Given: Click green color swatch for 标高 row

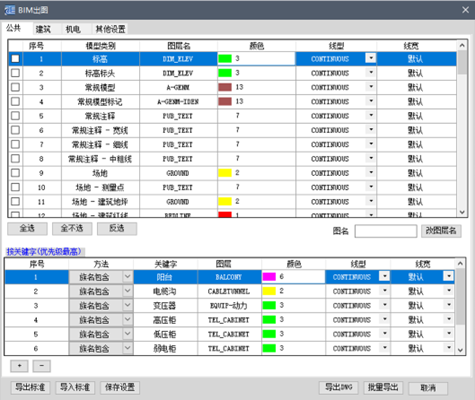Looking at the screenshot, I should click(x=225, y=59).
